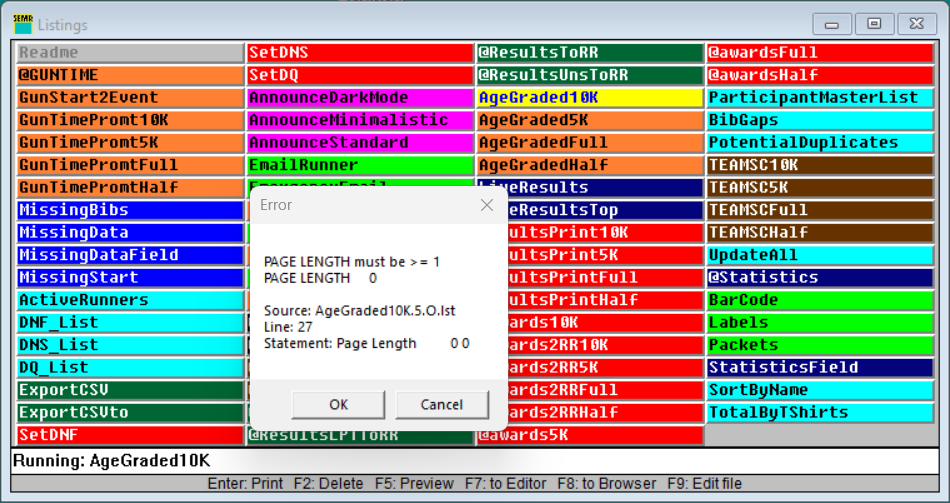Select the highlighted AgeGraded10K listing
The height and width of the screenshot is (503, 950).
coord(590,98)
